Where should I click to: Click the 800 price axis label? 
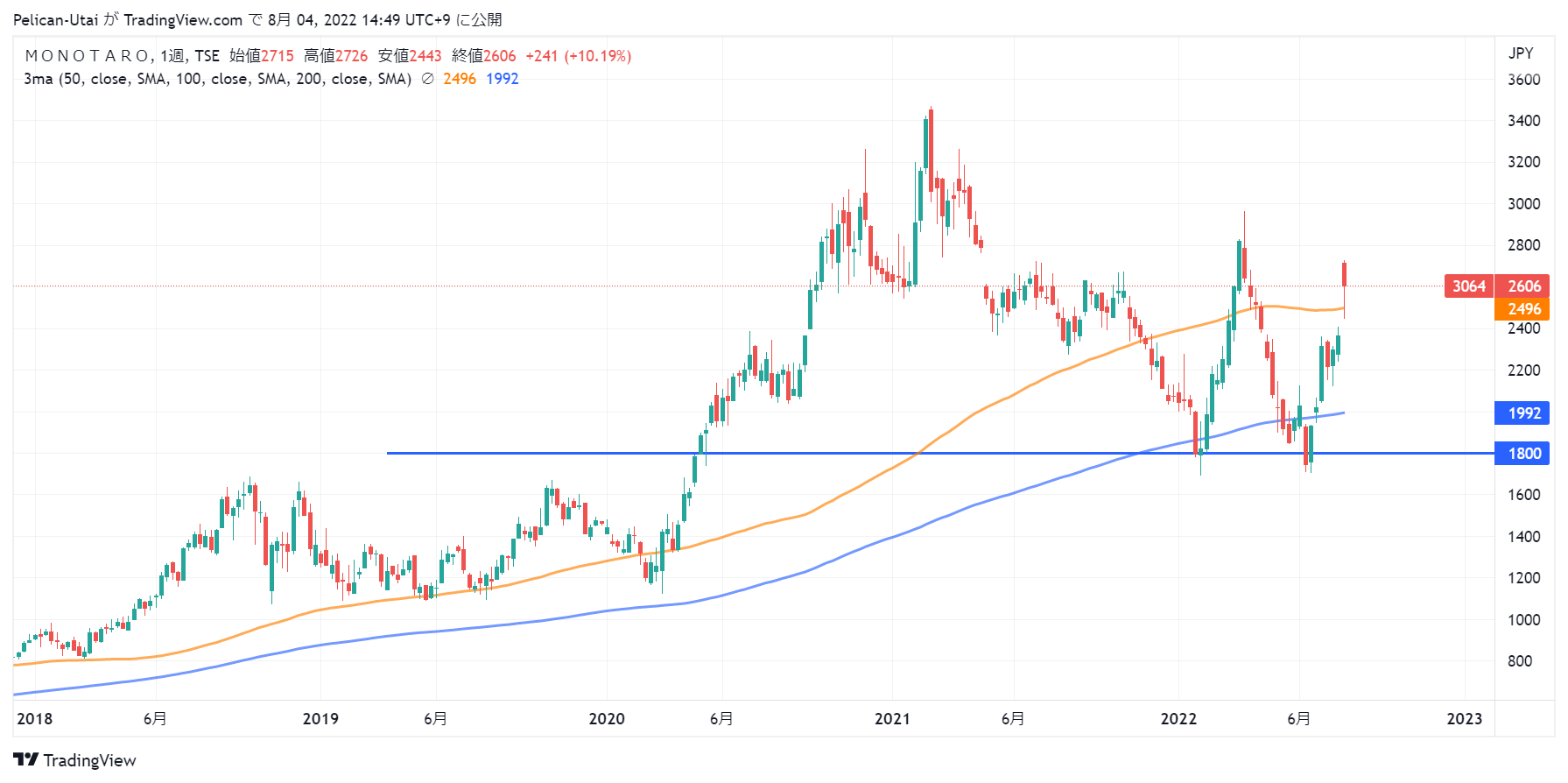pyautogui.click(x=1520, y=661)
